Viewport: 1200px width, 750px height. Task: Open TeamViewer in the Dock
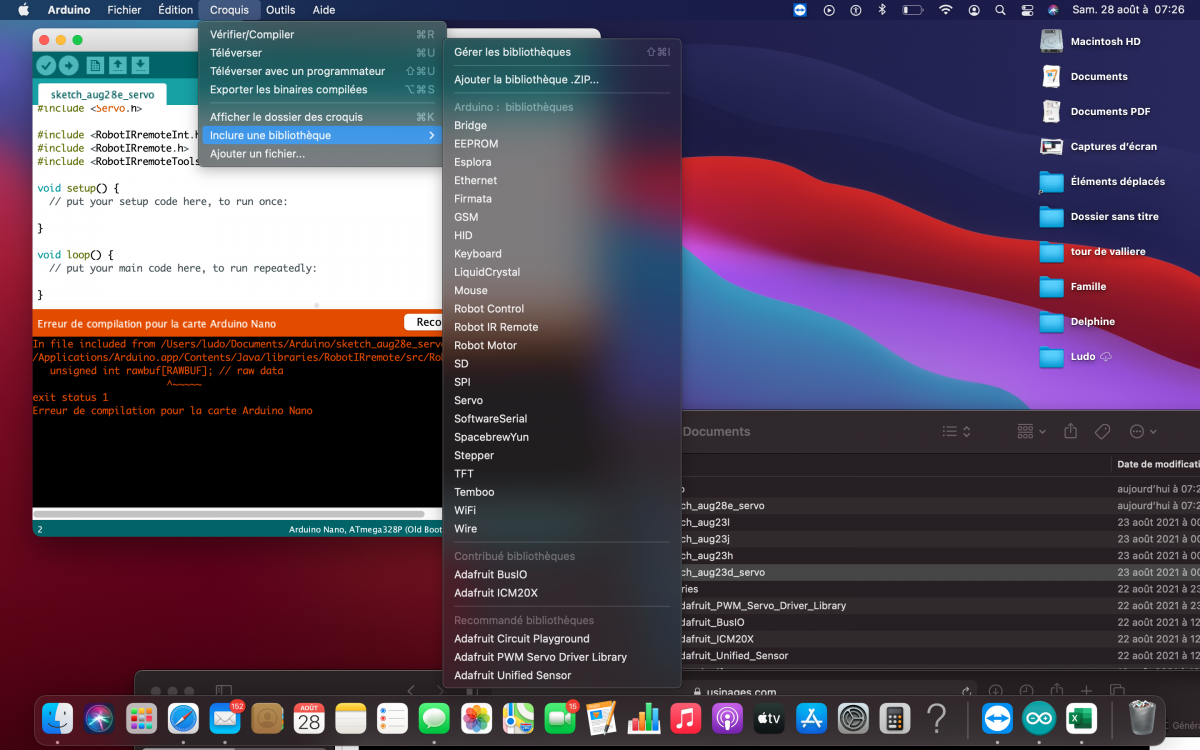click(x=997, y=718)
